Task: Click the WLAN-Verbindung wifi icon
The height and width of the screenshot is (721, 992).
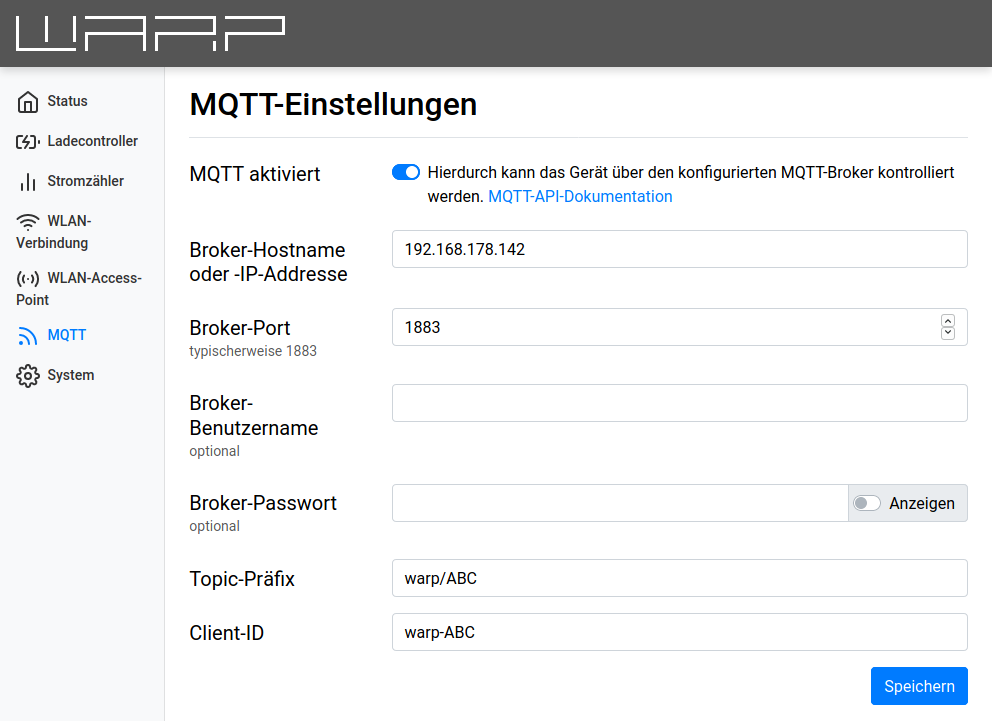Action: 28,220
